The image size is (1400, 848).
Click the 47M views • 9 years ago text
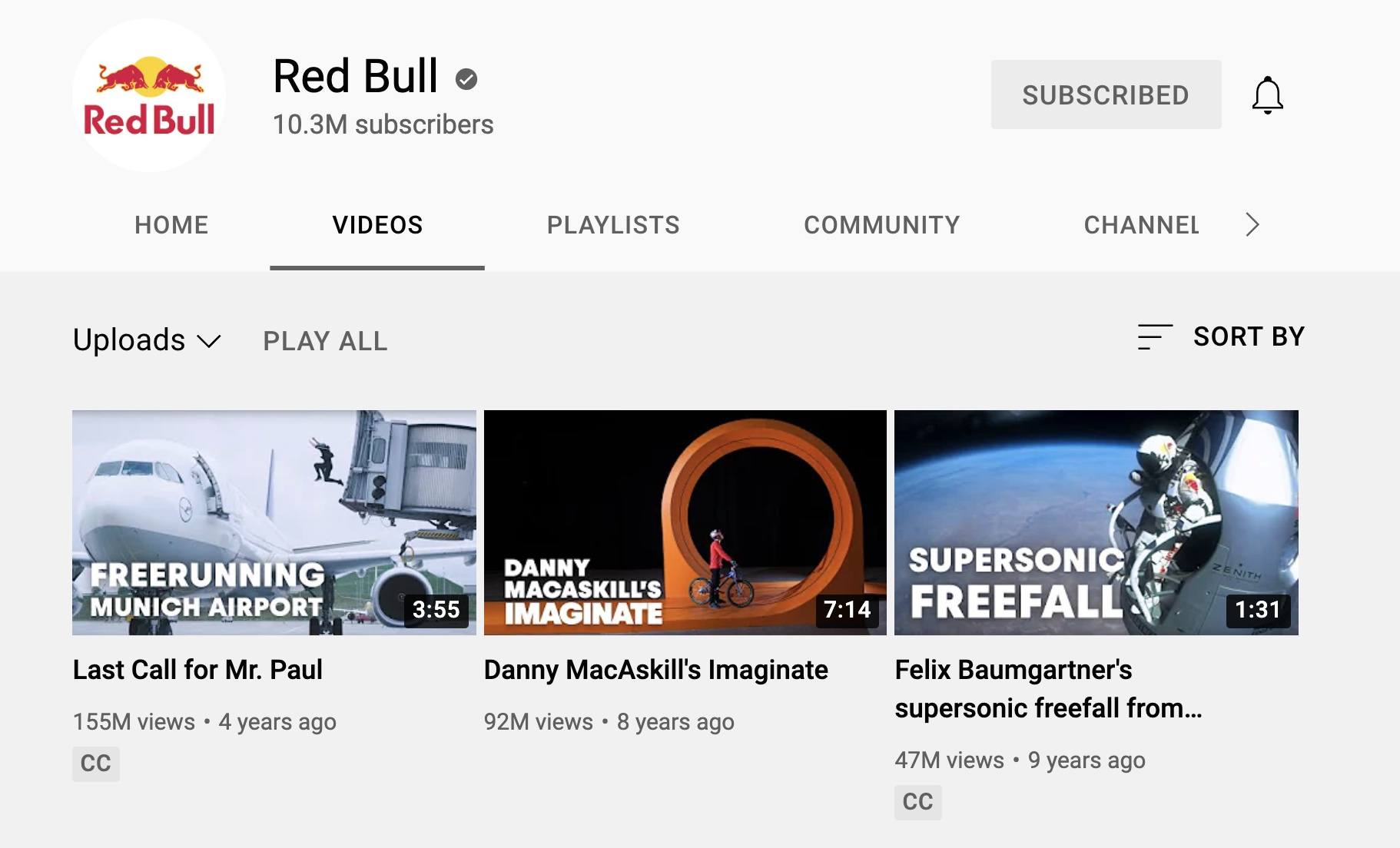(x=1020, y=760)
